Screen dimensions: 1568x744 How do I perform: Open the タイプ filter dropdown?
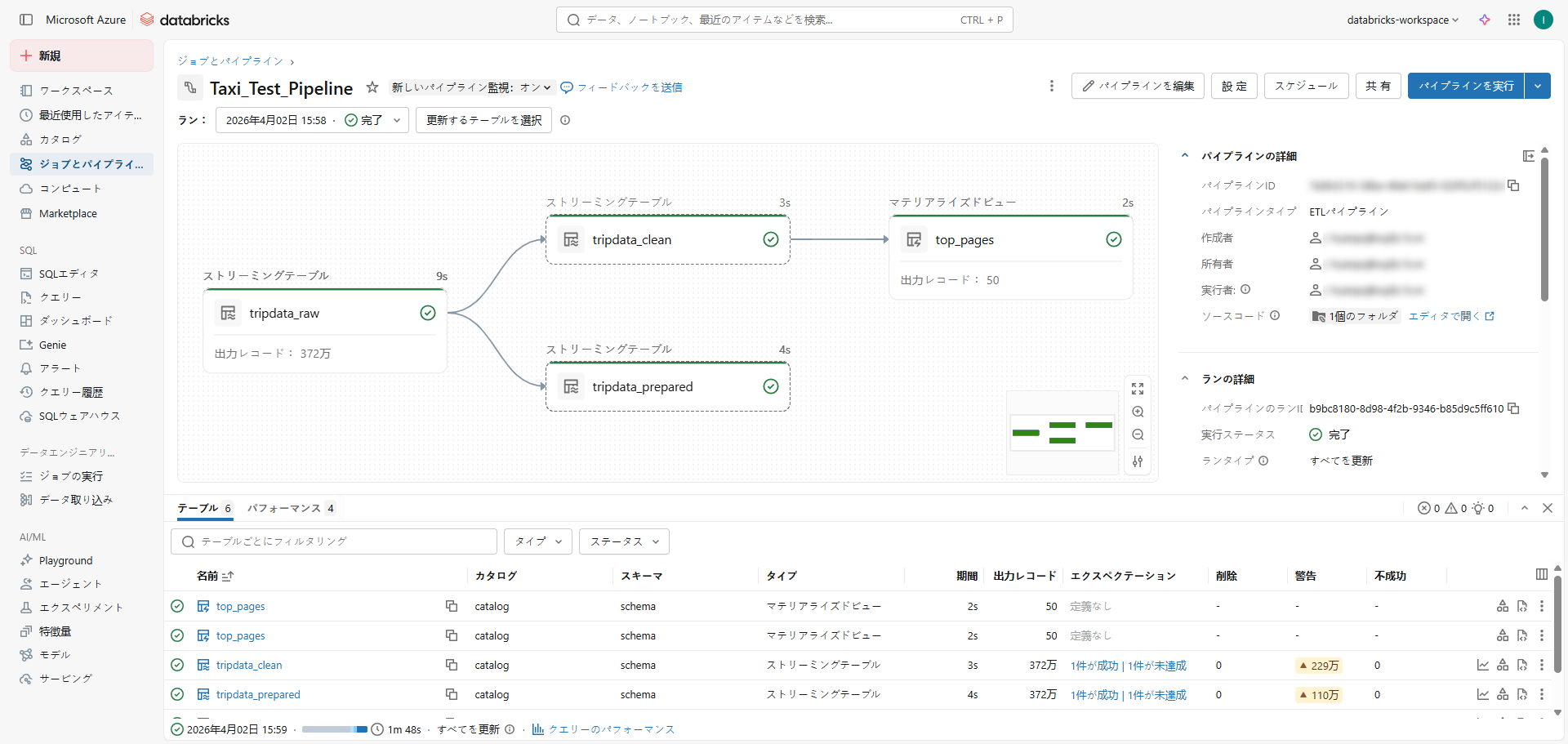pos(537,541)
